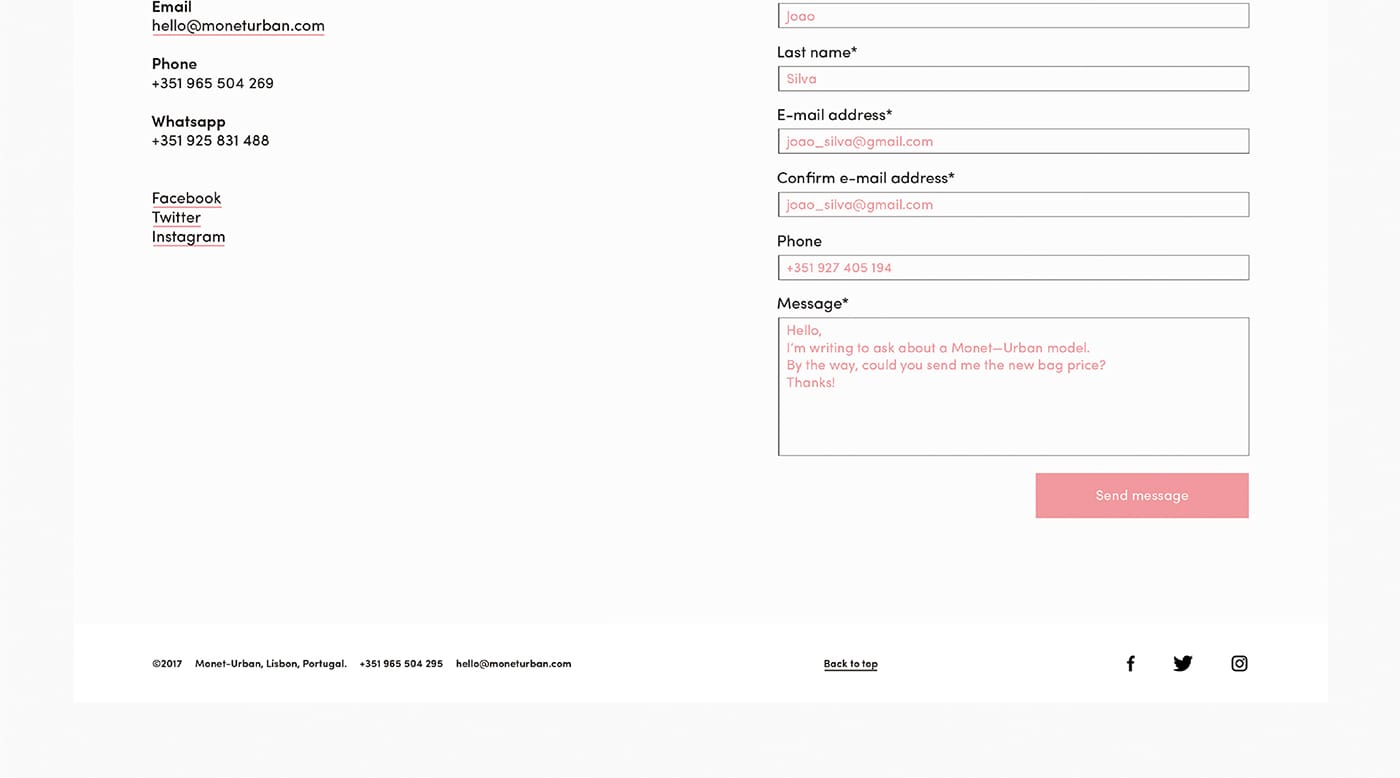This screenshot has width=1400, height=778.
Task: Click the footer email hello@moneturban.com
Action: point(513,663)
